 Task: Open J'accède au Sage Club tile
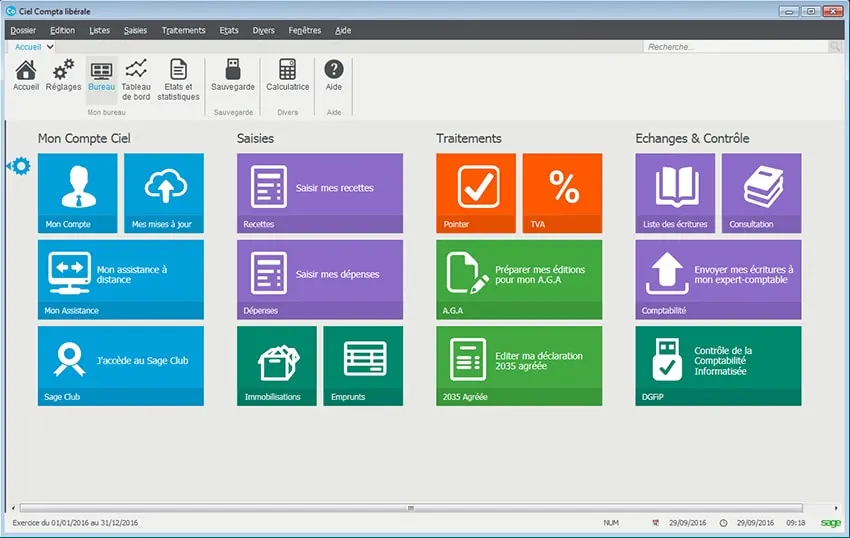point(121,366)
